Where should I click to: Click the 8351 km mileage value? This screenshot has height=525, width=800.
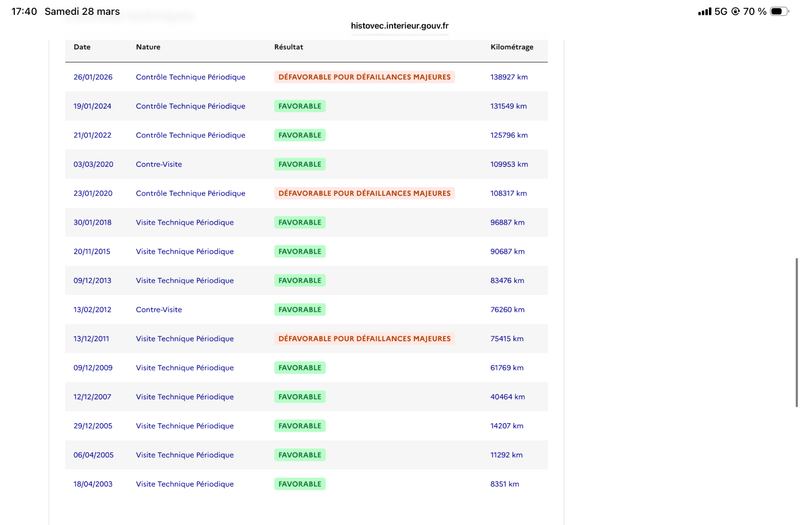(505, 484)
